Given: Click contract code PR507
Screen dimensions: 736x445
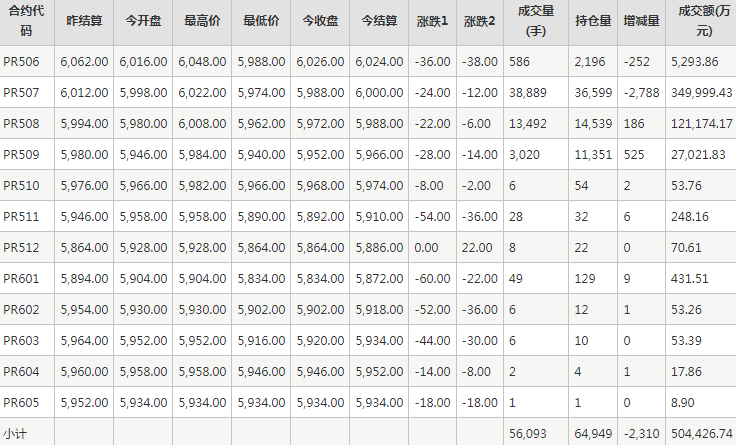Looking at the screenshot, I should 21,92.
